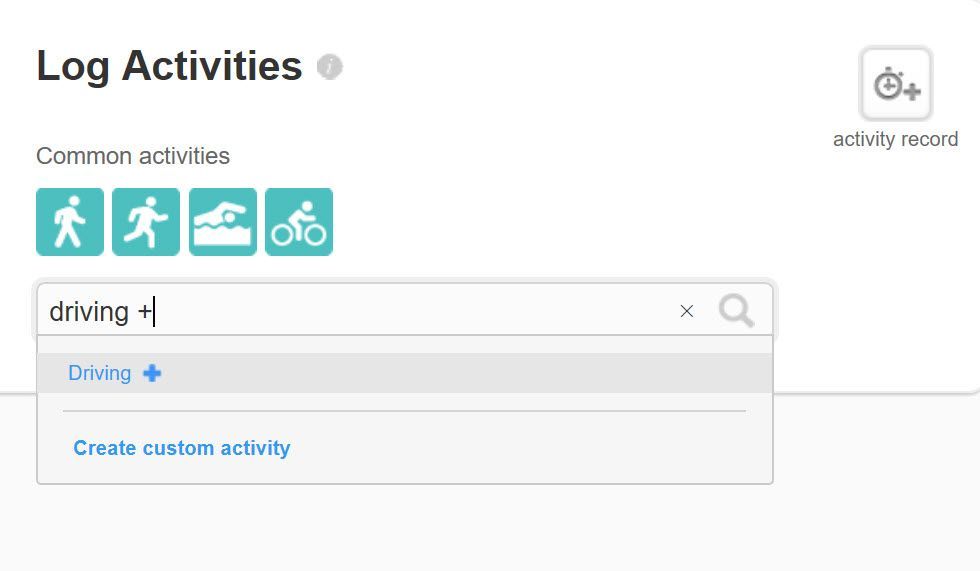Select the highlighted Driving result row
Screen dimensions: 980x571
tap(405, 373)
